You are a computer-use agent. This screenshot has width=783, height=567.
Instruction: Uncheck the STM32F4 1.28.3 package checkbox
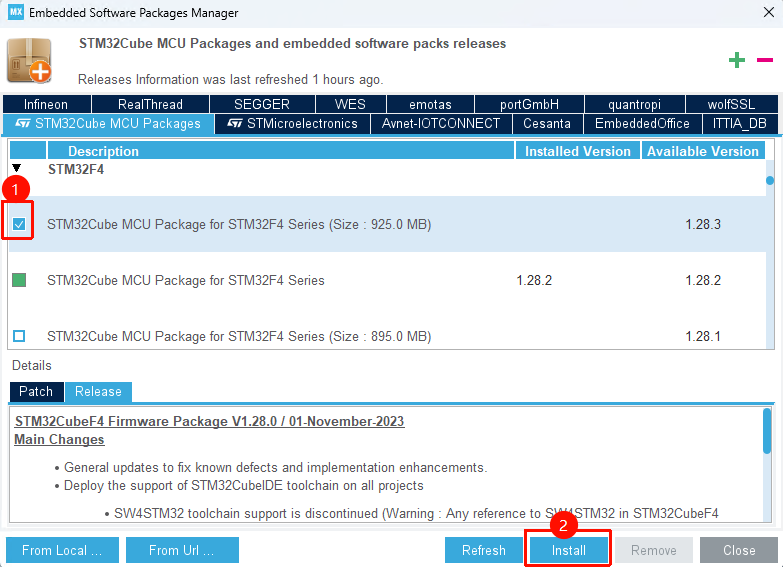click(19, 224)
